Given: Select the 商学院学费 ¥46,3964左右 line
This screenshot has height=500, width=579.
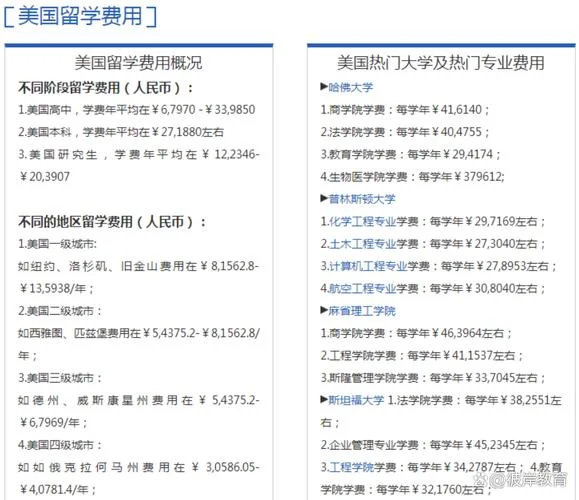Looking at the screenshot, I should (416, 333).
